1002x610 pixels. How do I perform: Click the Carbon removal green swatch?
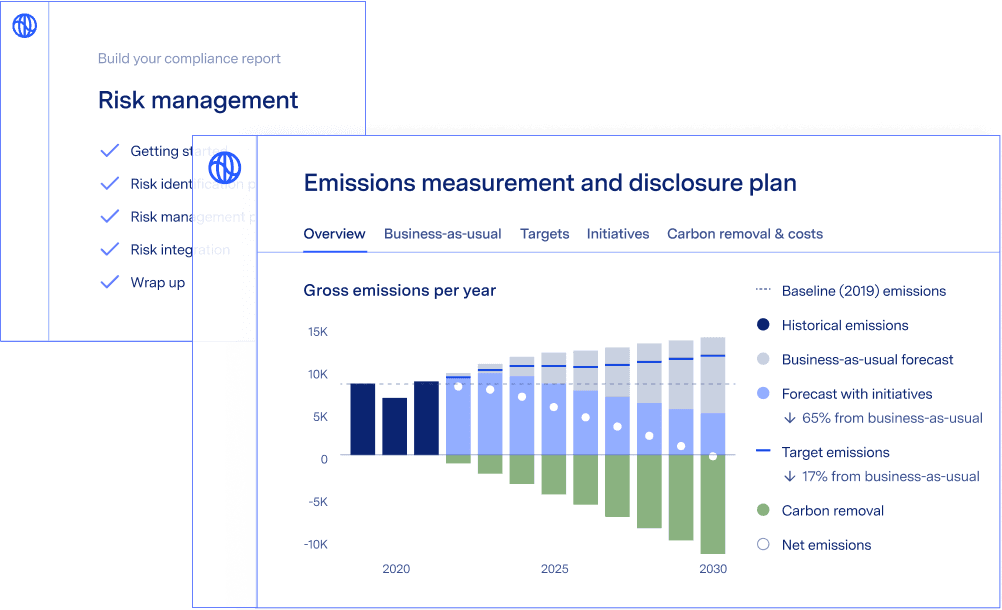(763, 511)
